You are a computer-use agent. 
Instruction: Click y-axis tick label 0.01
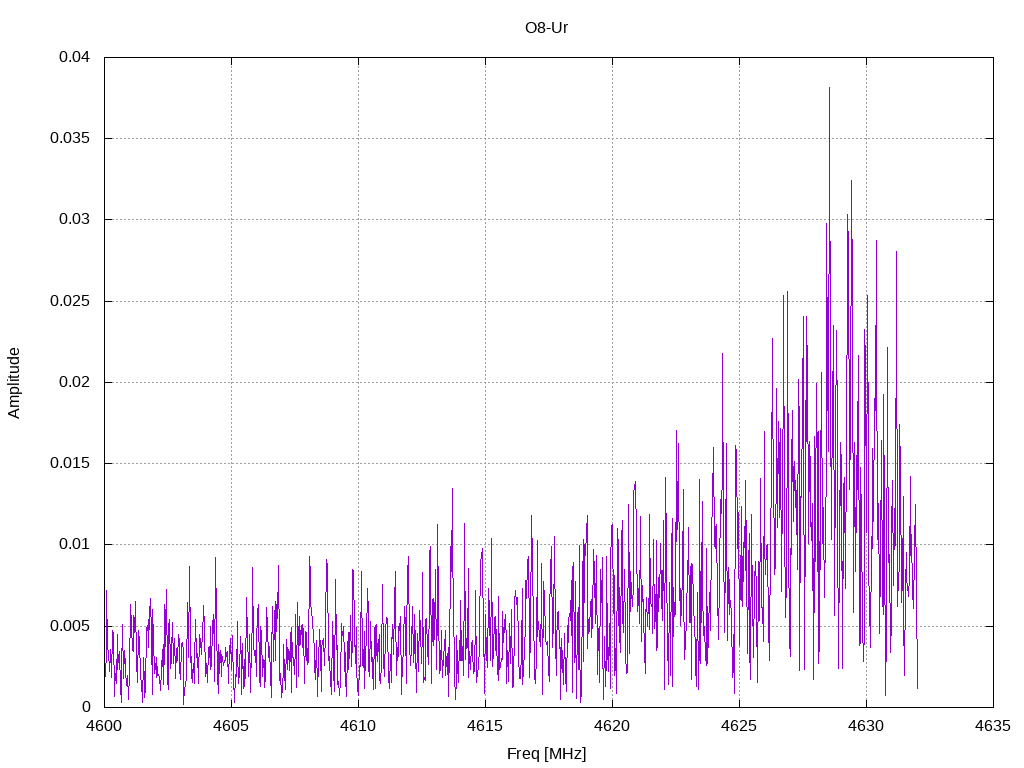(x=74, y=544)
